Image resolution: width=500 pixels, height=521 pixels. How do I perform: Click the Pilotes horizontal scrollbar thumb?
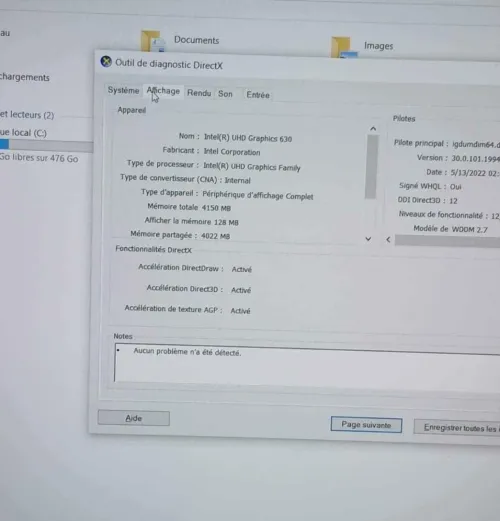pos(447,241)
